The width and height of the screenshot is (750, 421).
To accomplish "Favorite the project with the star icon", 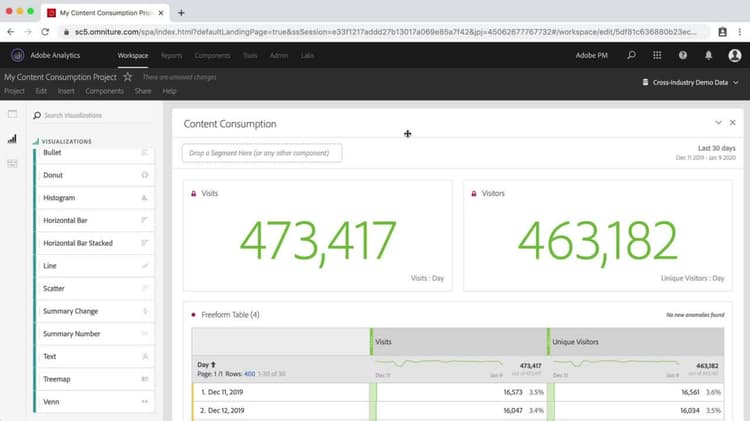I will click(128, 77).
